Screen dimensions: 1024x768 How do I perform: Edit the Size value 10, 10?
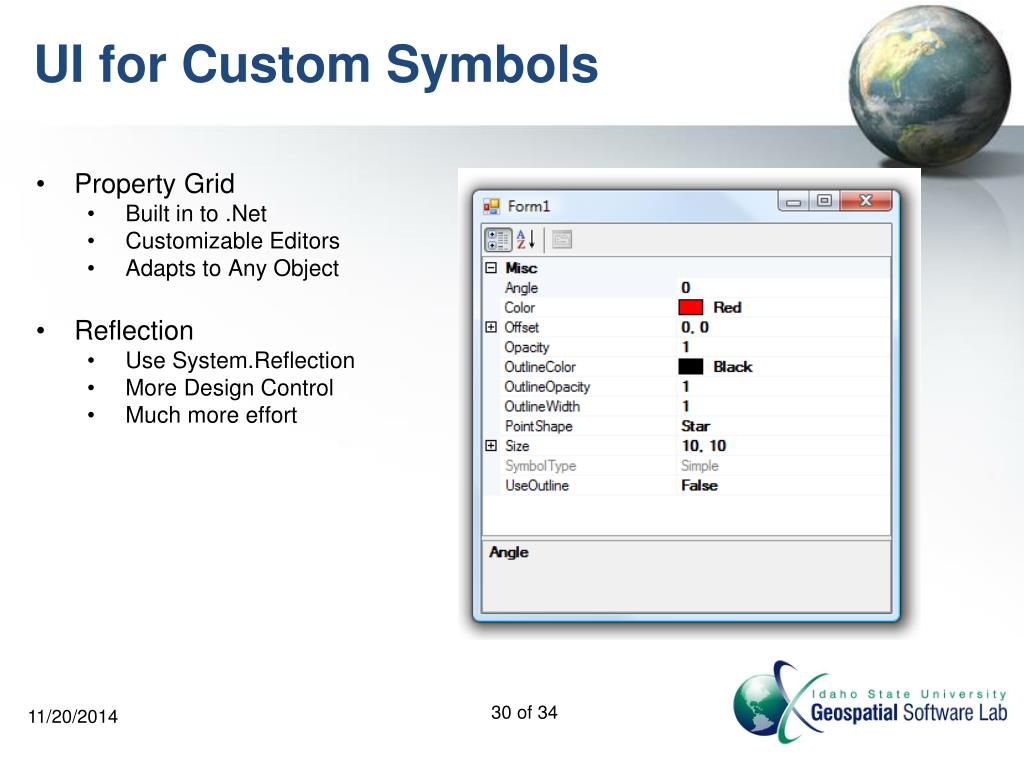[704, 446]
